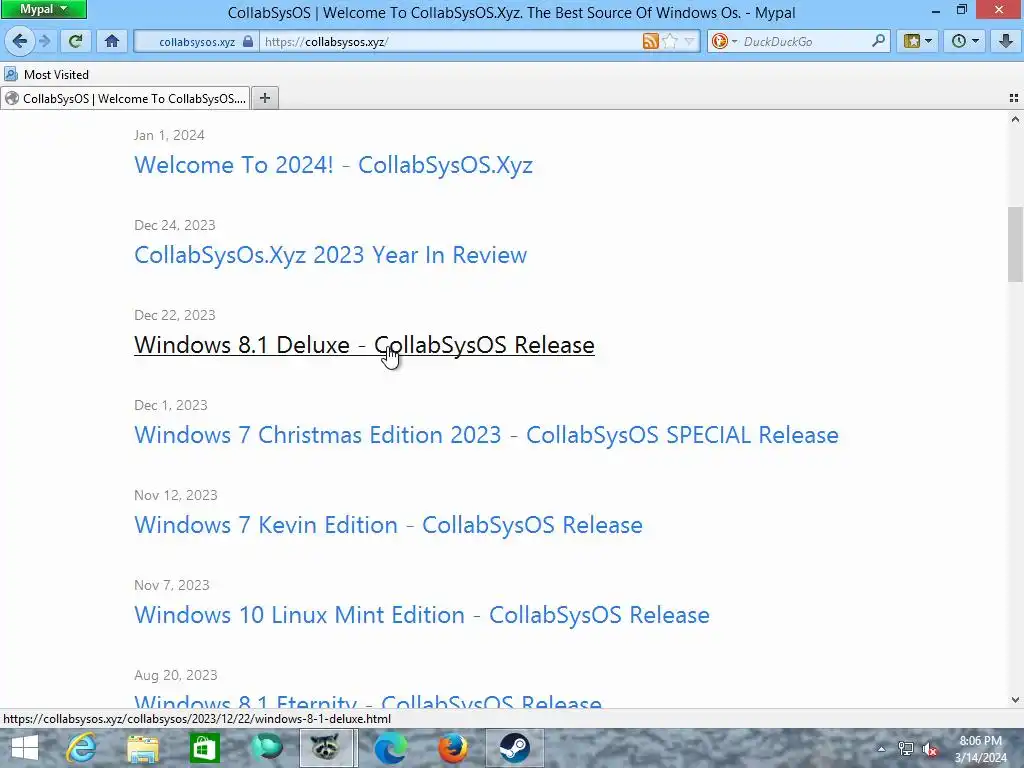Open CollabSysOs.Xyz 2023 Year In Review

click(x=330, y=255)
